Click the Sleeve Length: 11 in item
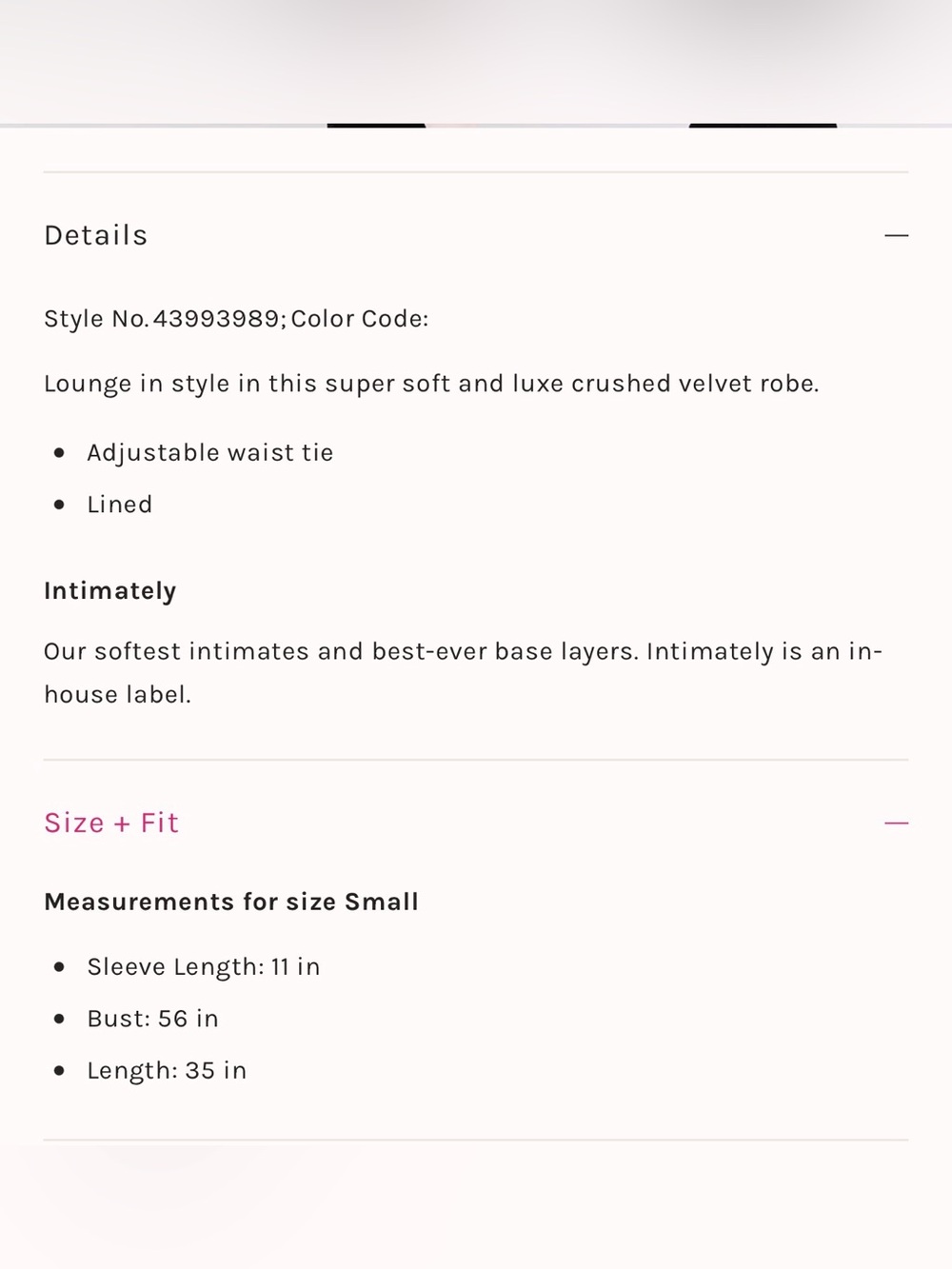 (x=203, y=966)
